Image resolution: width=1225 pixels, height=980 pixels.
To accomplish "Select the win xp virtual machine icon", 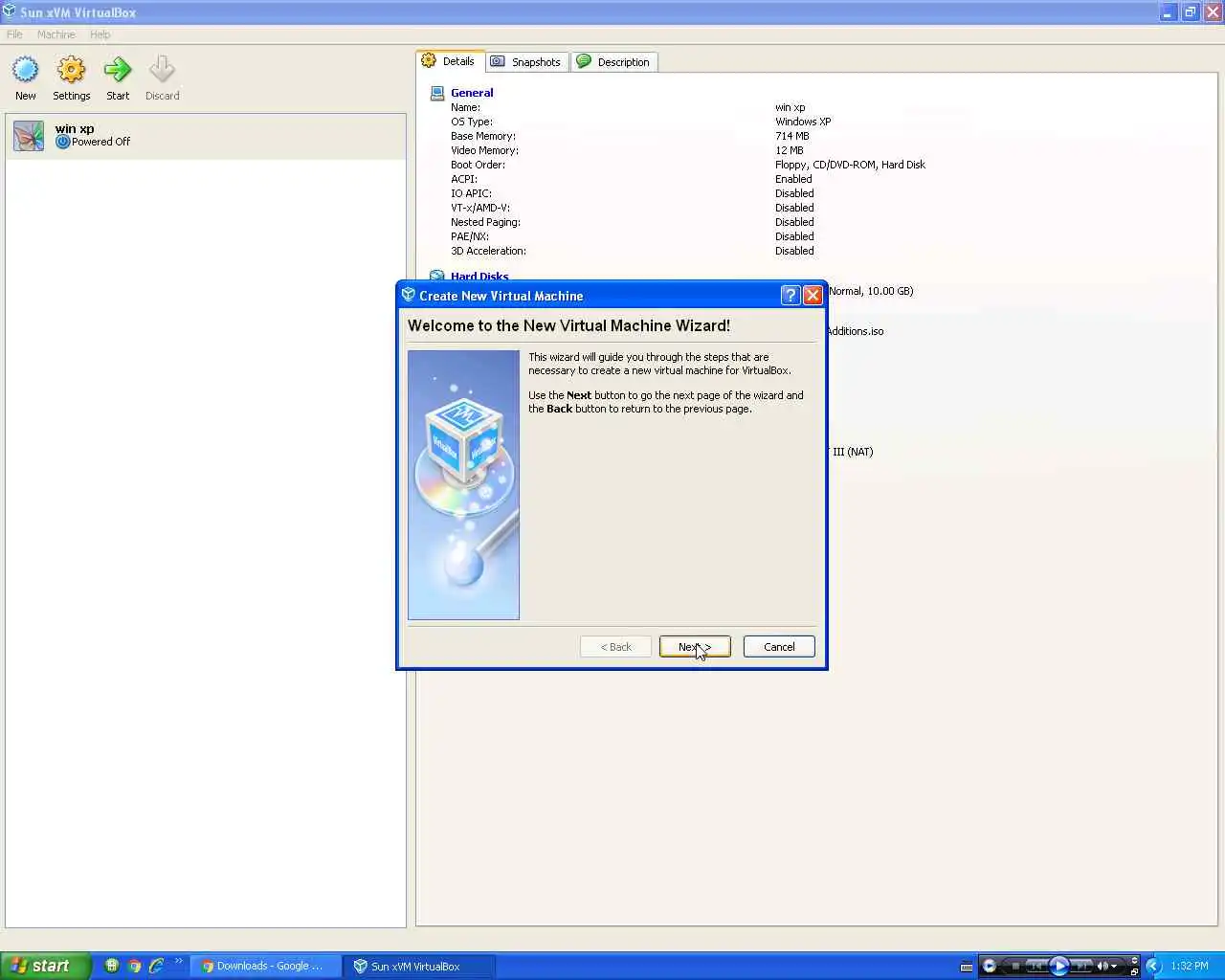I will coord(29,136).
